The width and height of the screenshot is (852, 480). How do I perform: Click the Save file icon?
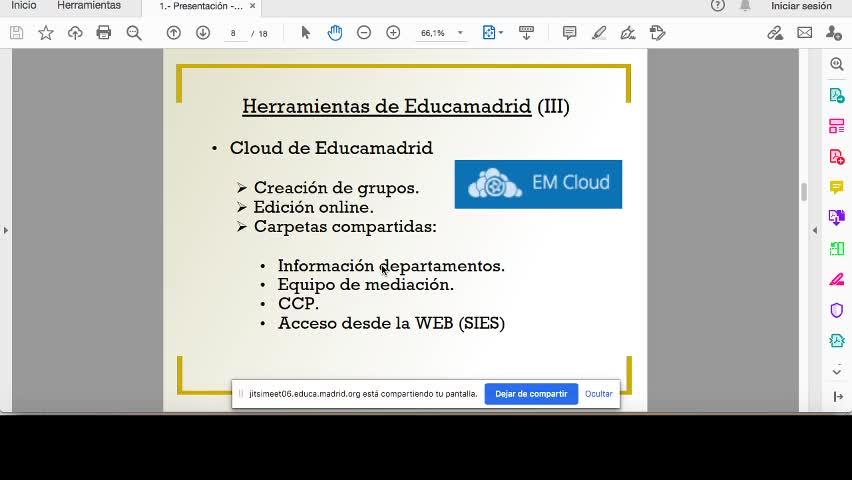coord(16,33)
